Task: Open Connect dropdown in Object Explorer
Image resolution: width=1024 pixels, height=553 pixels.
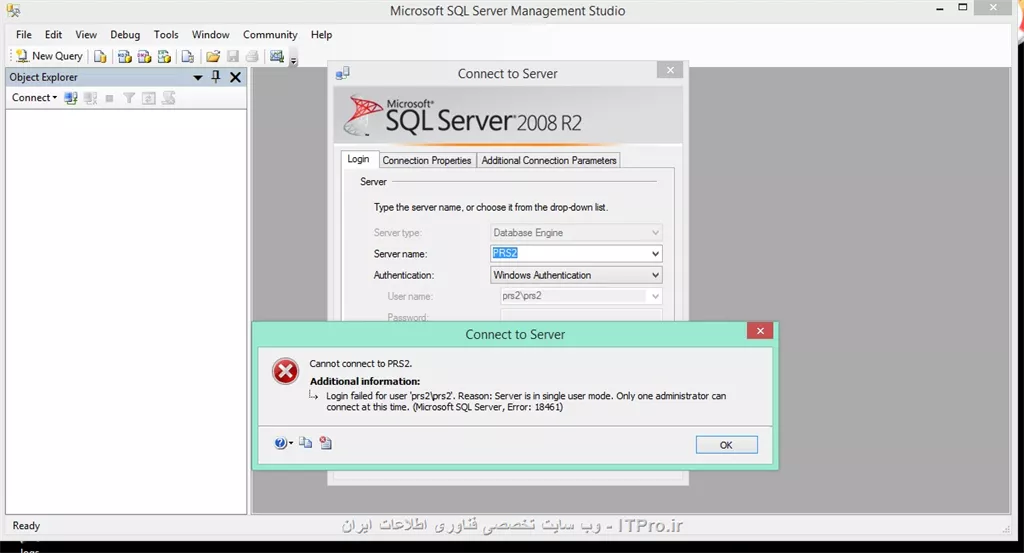Action: coord(34,98)
